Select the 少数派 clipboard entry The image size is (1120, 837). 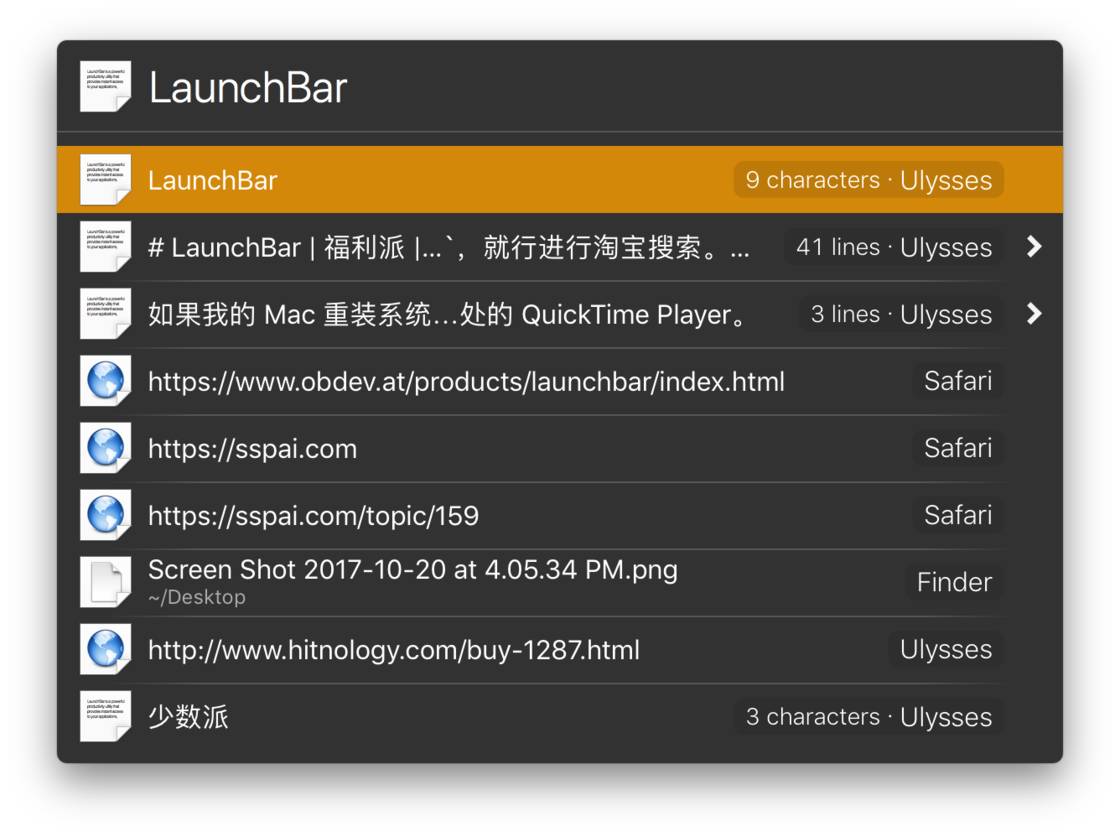559,717
